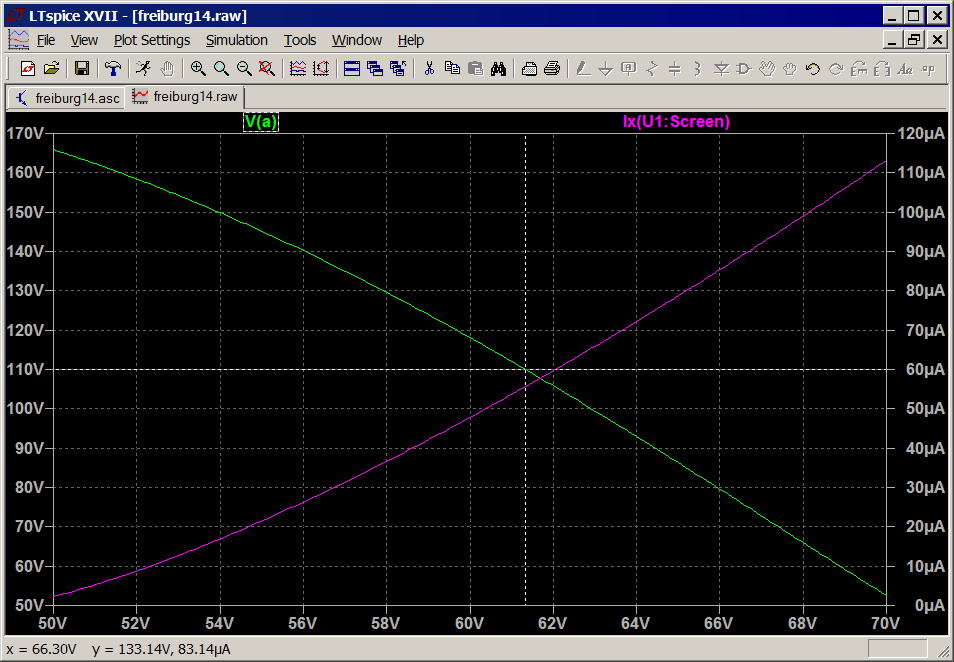Create a new schematic from the toolbar

tap(28, 69)
